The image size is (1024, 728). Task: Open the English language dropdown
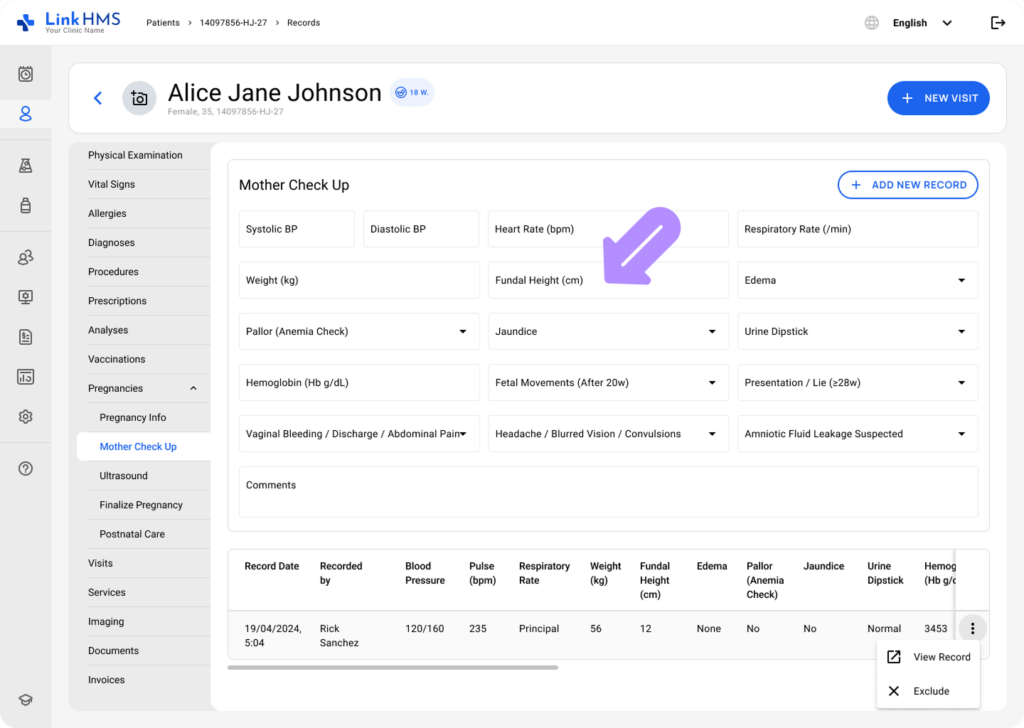coord(922,23)
